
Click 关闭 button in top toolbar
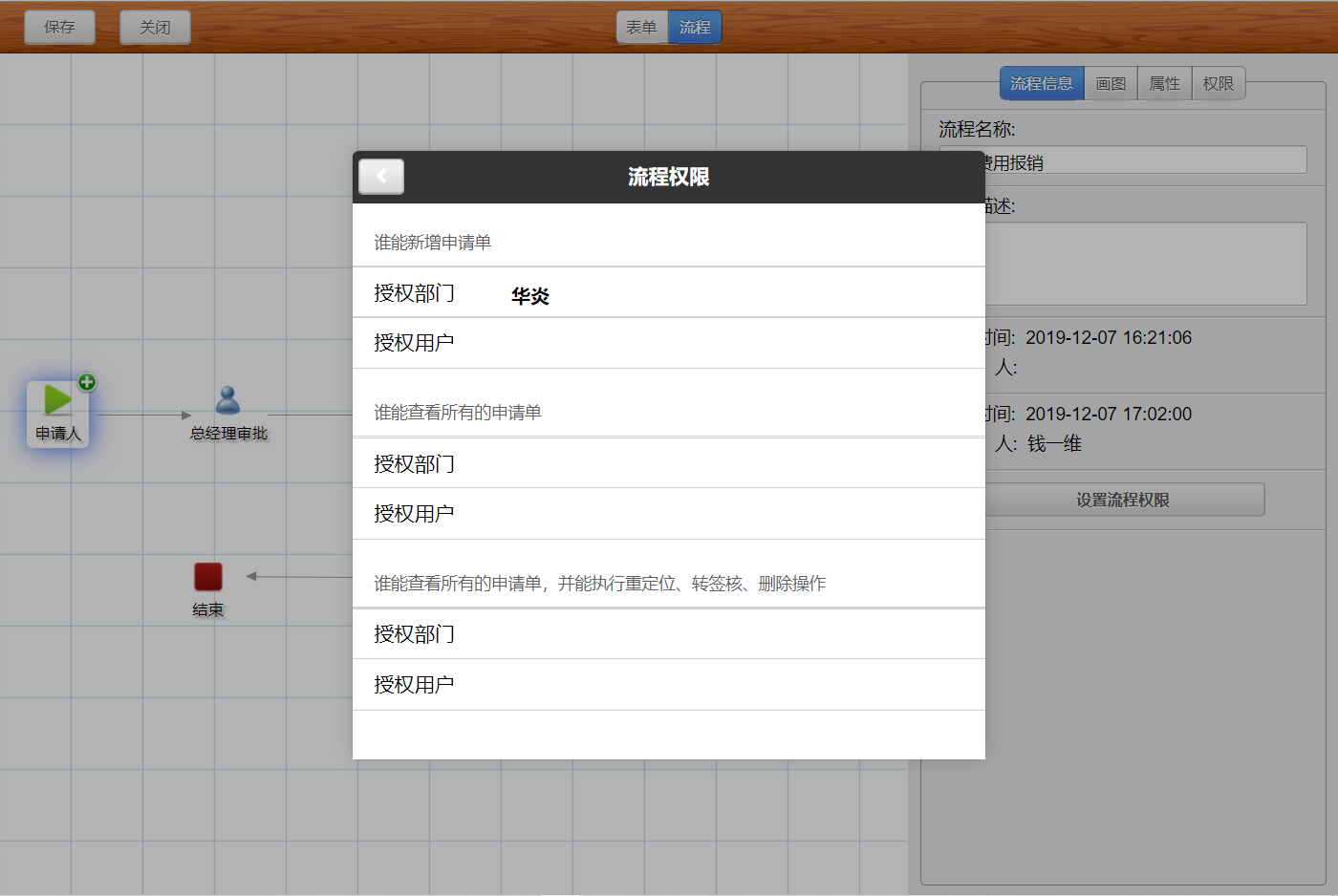pos(155,27)
